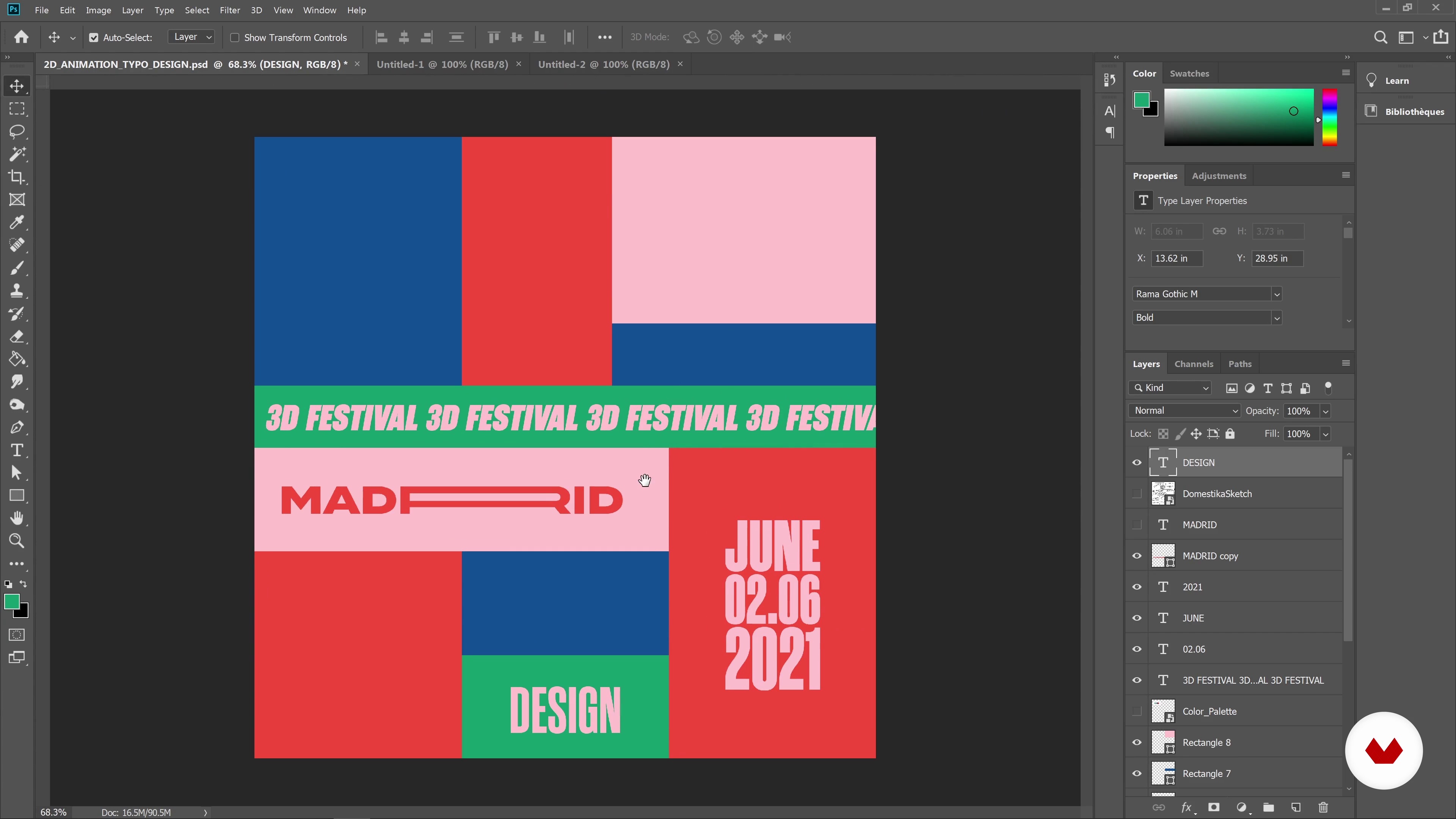Select the Hand tool
Viewport: 1456px width, 819px height.
[17, 518]
